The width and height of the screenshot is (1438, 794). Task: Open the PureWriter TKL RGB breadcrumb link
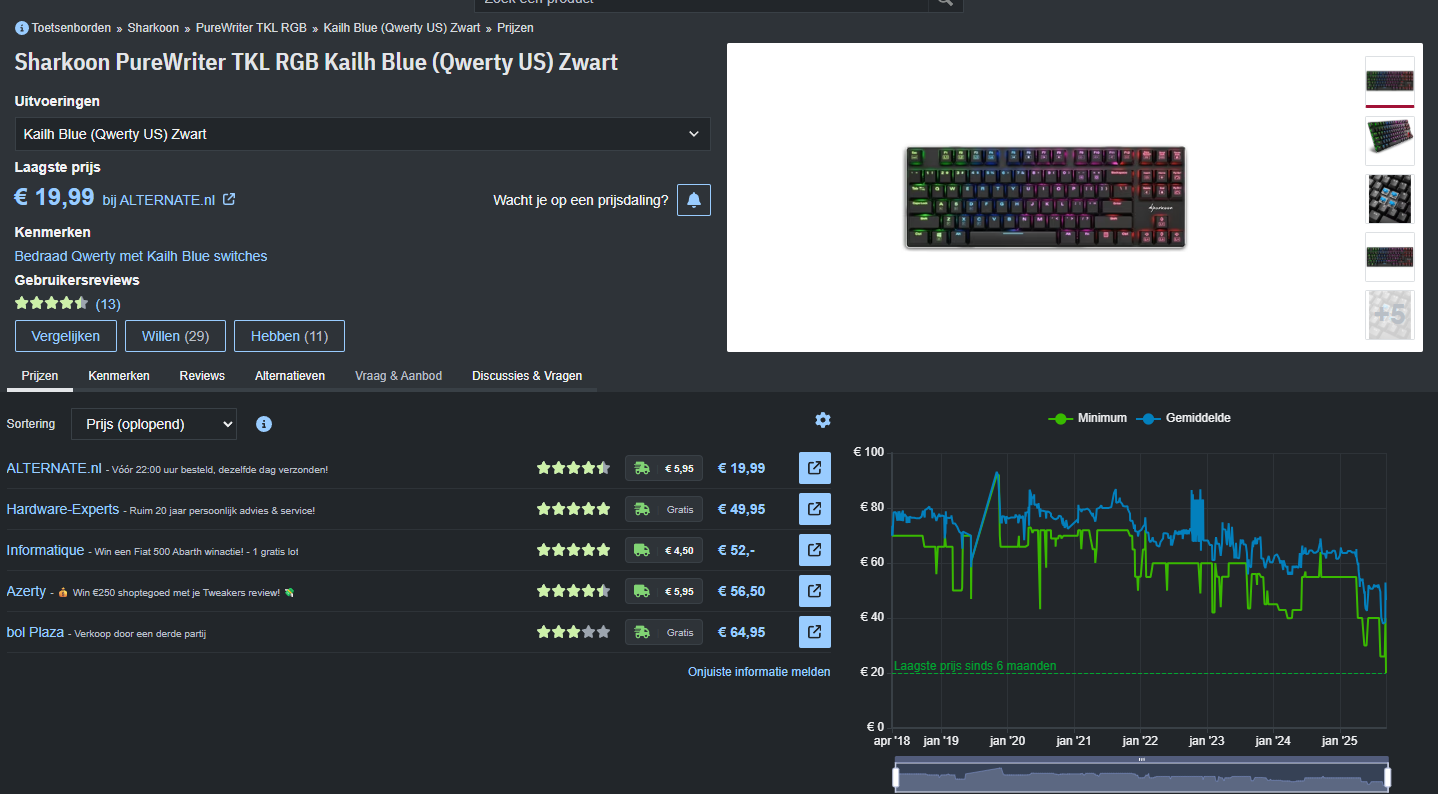251,28
